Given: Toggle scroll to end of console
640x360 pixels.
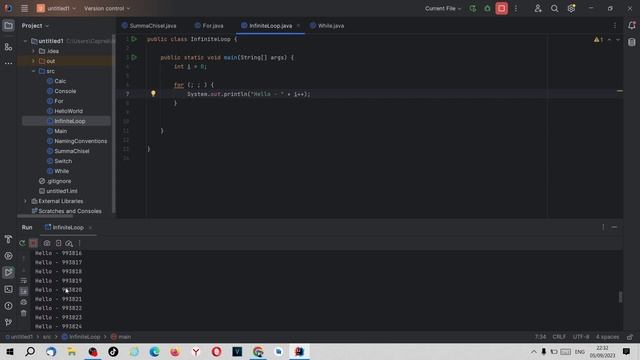Looking at the screenshot, I should click(x=24, y=291).
